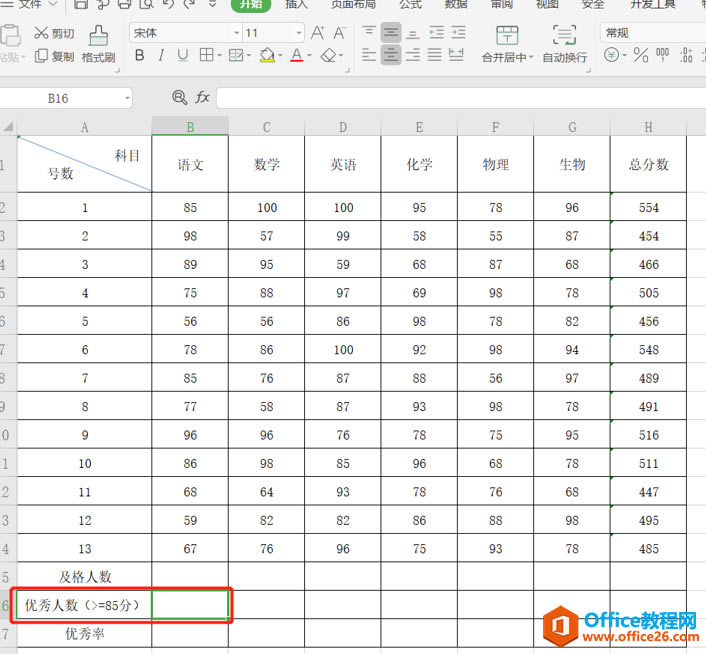Toggle Underline formatting
This screenshot has height=654, width=706.
point(182,55)
